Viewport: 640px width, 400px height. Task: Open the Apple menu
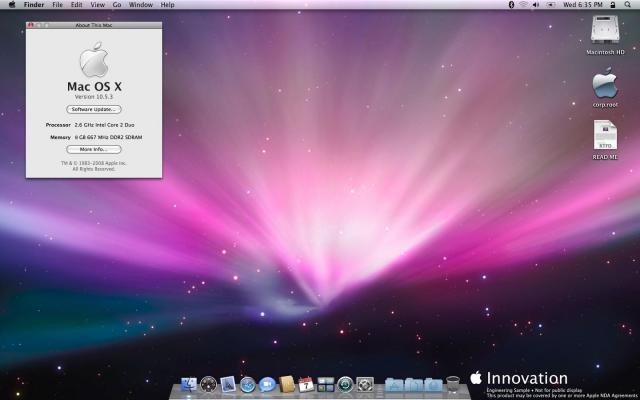[x=12, y=4]
